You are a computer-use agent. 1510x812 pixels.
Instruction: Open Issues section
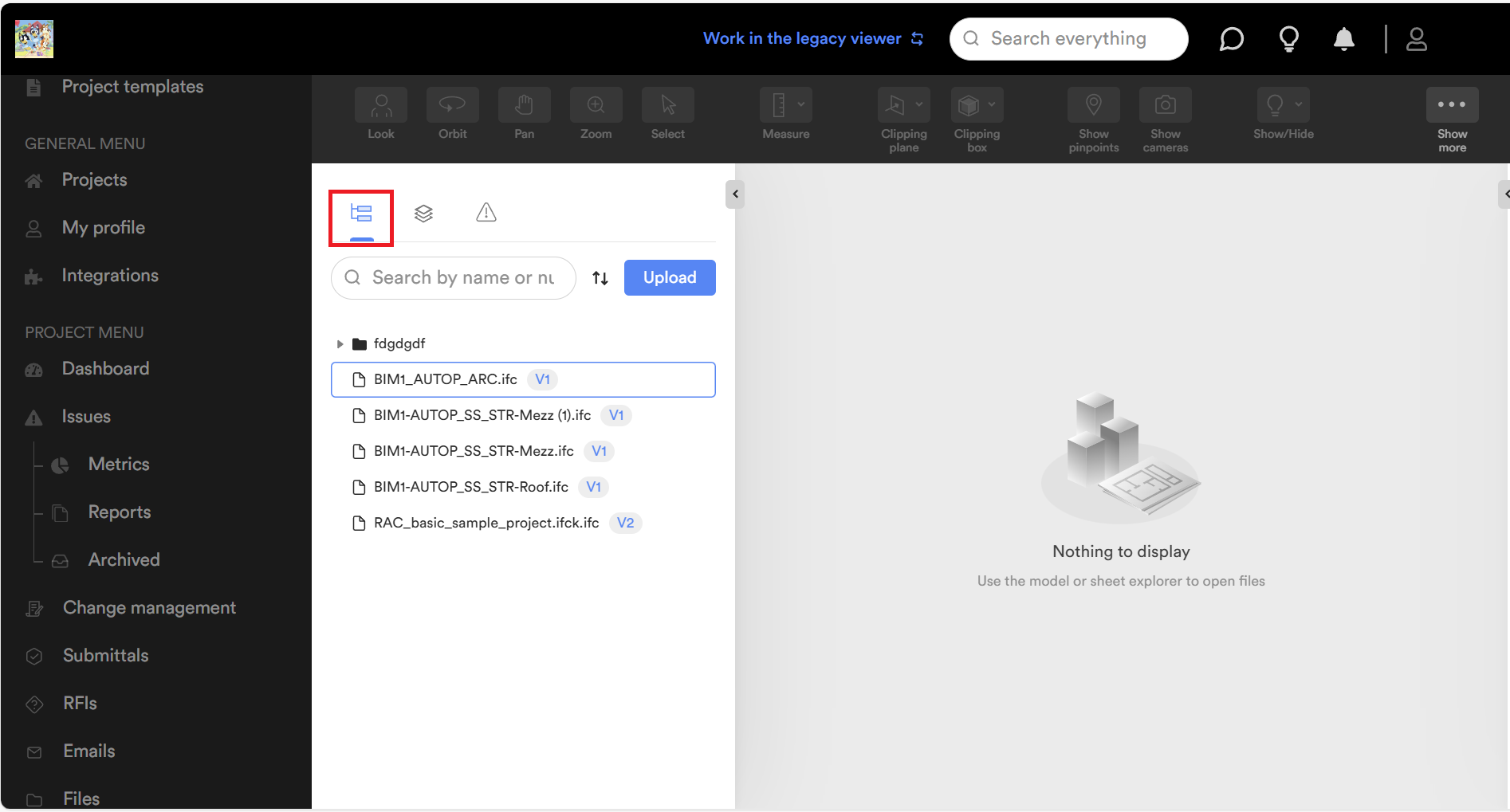(x=86, y=417)
